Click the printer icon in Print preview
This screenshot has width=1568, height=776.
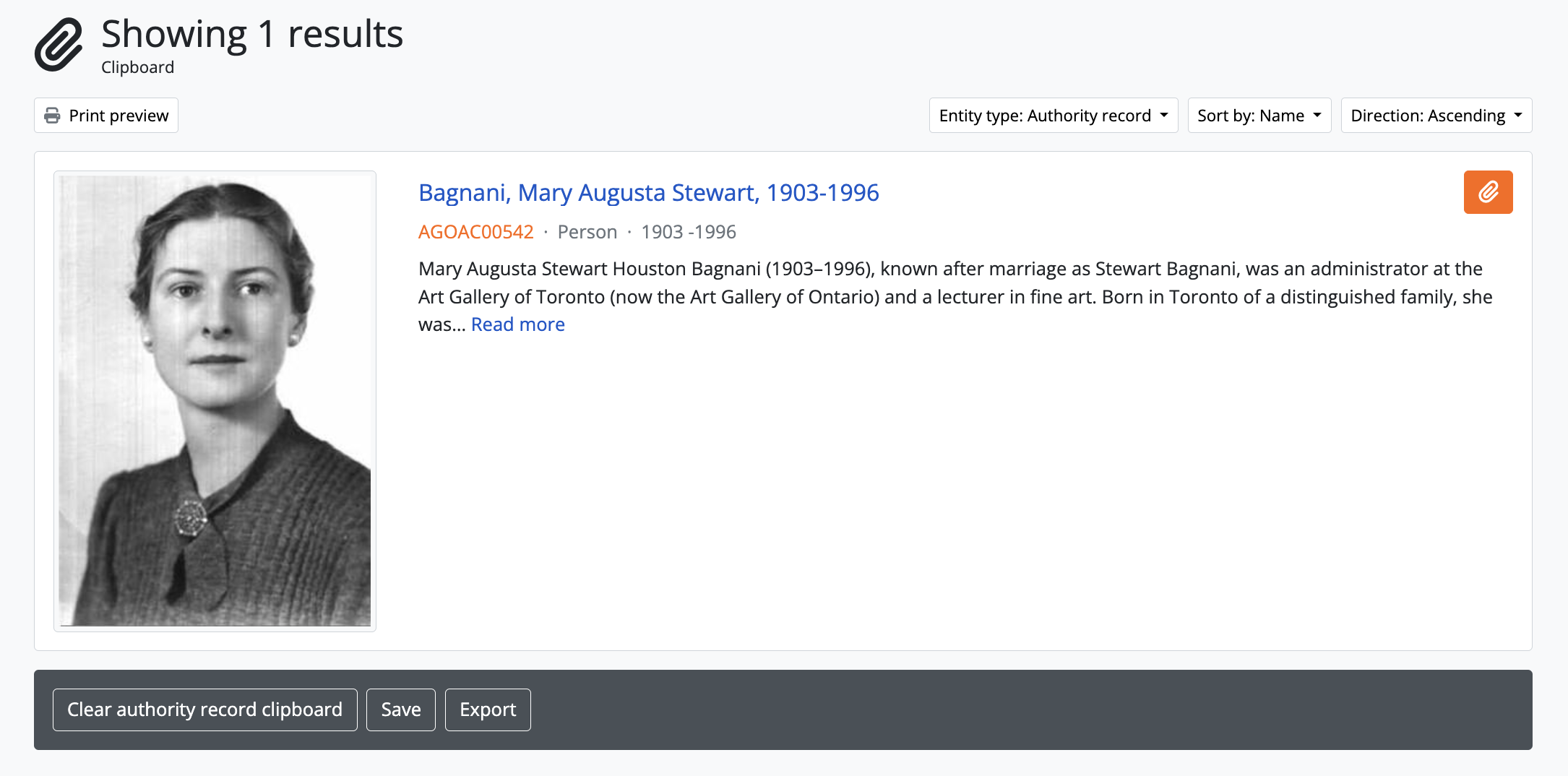coord(52,116)
